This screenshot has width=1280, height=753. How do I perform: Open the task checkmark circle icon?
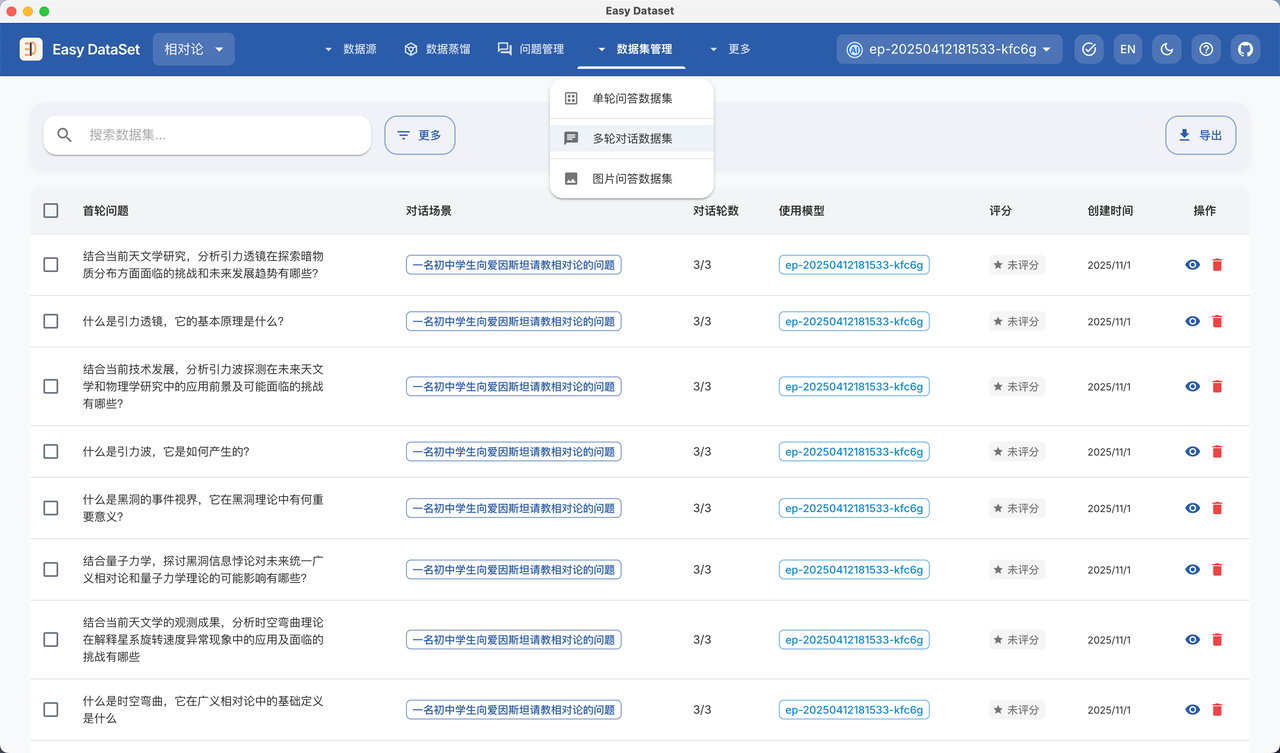1089,49
